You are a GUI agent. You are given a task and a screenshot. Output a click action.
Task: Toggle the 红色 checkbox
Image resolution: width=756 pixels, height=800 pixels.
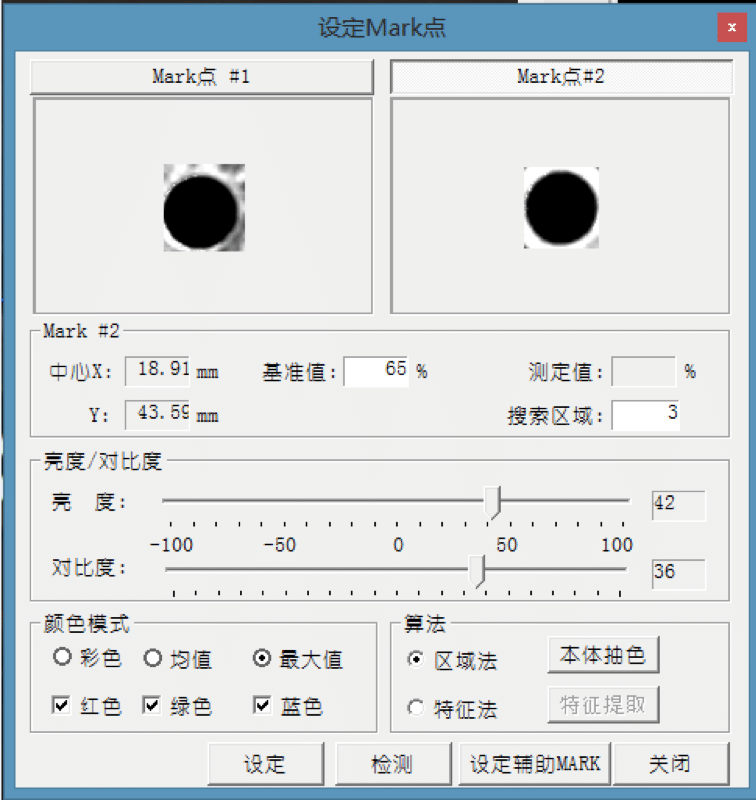62,706
